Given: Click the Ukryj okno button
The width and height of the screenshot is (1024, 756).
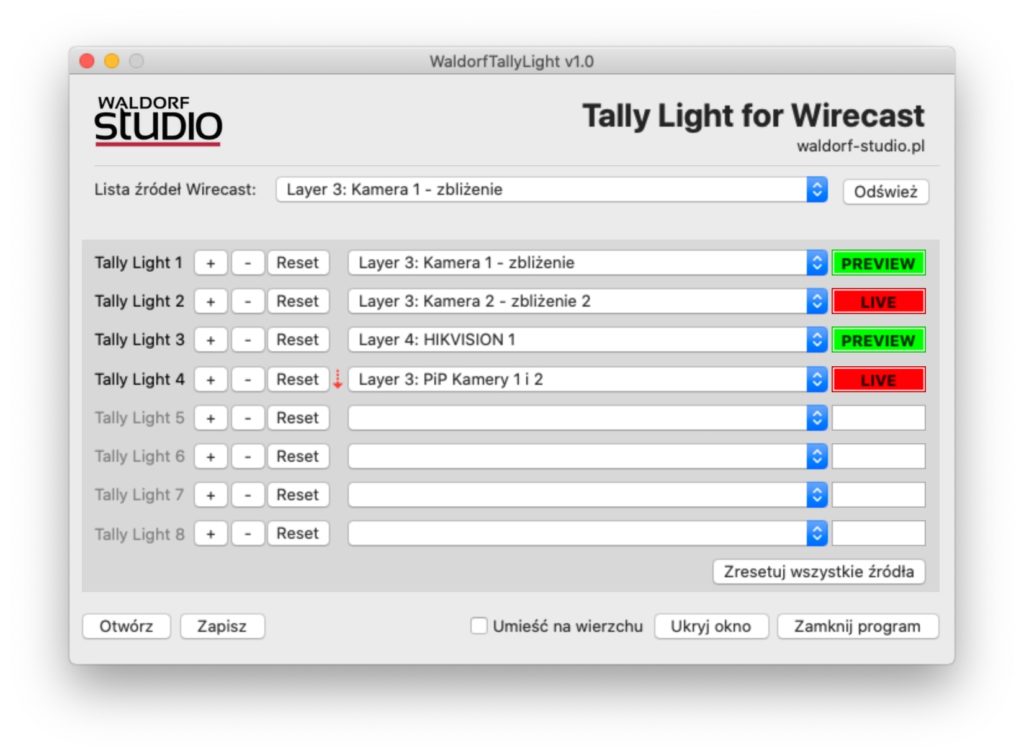Looking at the screenshot, I should (x=711, y=626).
